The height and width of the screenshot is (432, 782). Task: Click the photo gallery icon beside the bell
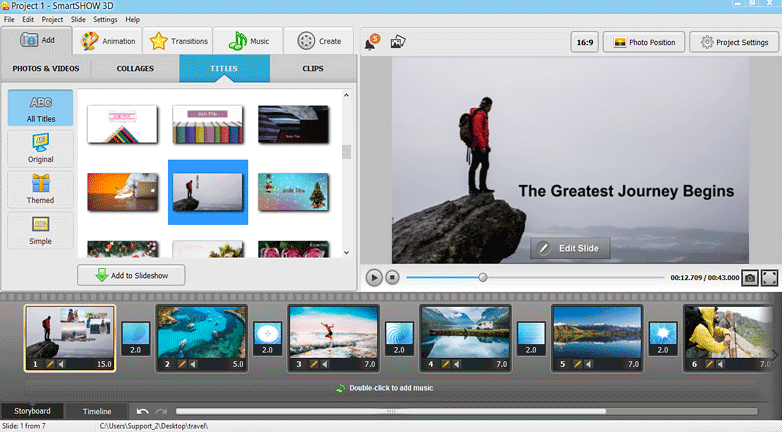(x=398, y=42)
